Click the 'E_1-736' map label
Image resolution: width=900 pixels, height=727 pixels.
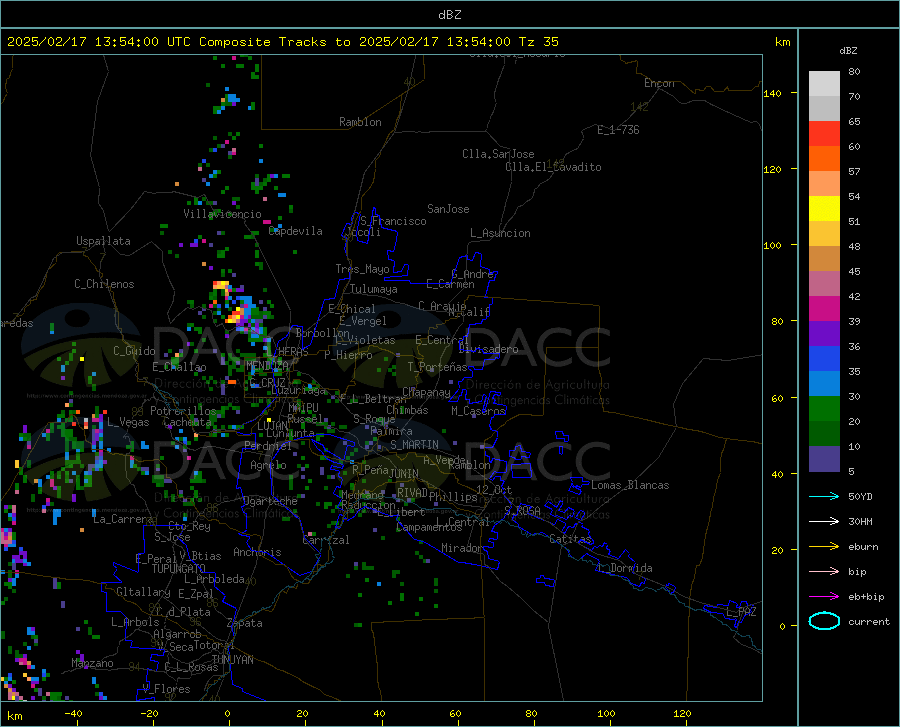click(618, 130)
